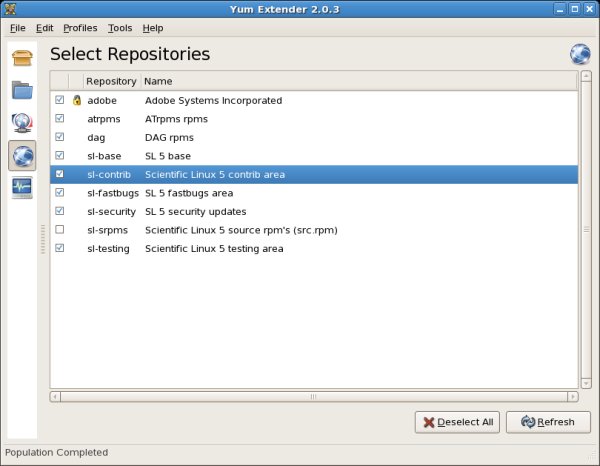600x466 pixels.
Task: Click the globe icon at top right
Action: [x=580, y=54]
